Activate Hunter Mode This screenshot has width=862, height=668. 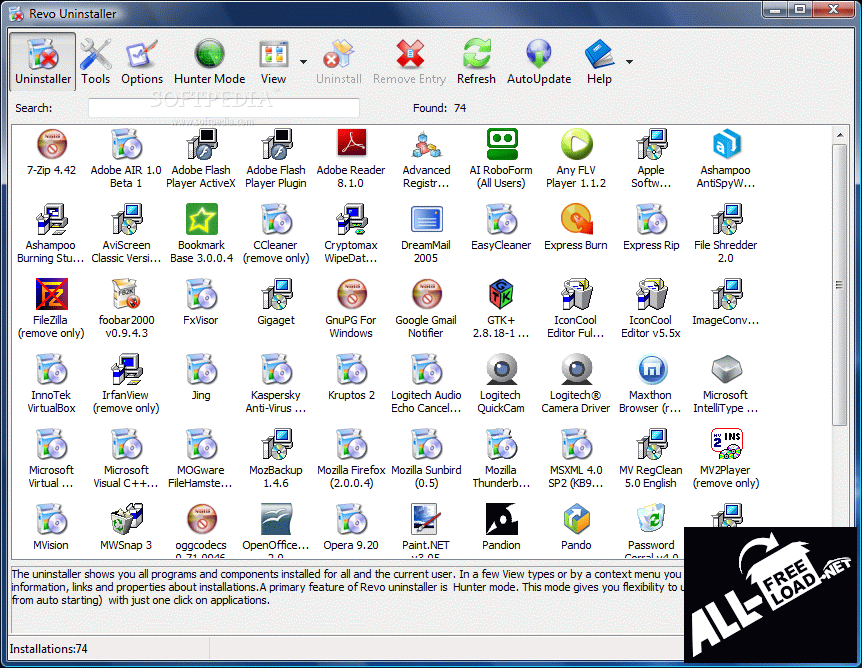click(x=209, y=62)
